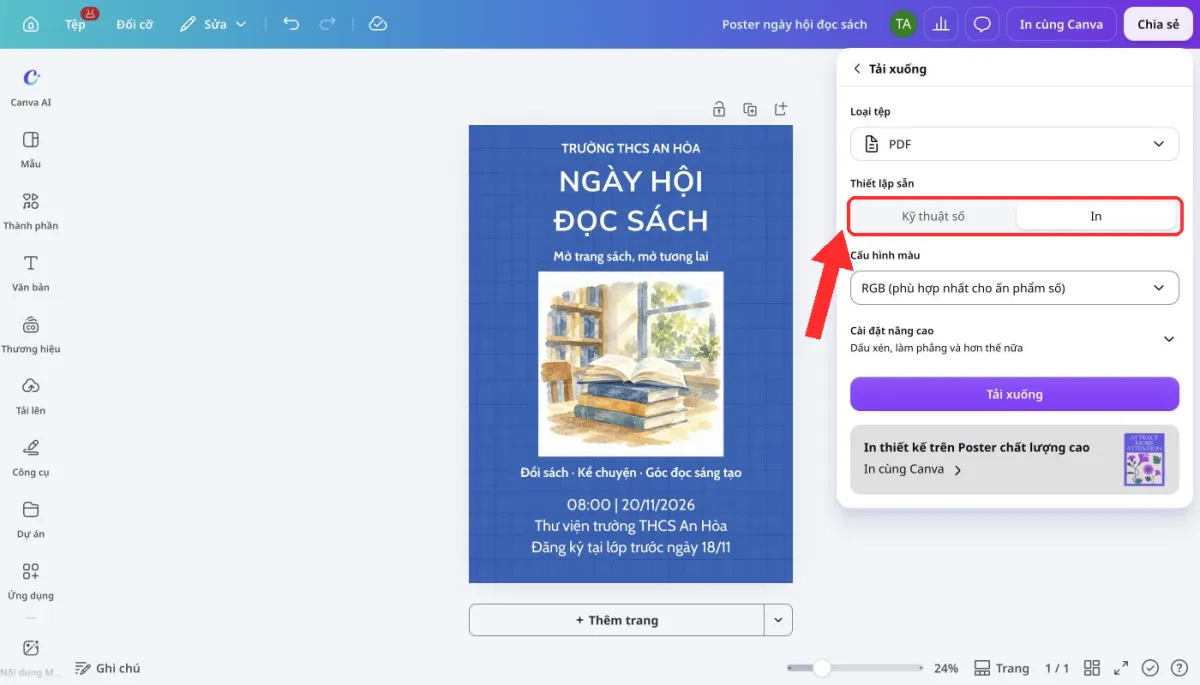Open the analytics chart icon
The height and width of the screenshot is (685, 1200).
tap(940, 24)
